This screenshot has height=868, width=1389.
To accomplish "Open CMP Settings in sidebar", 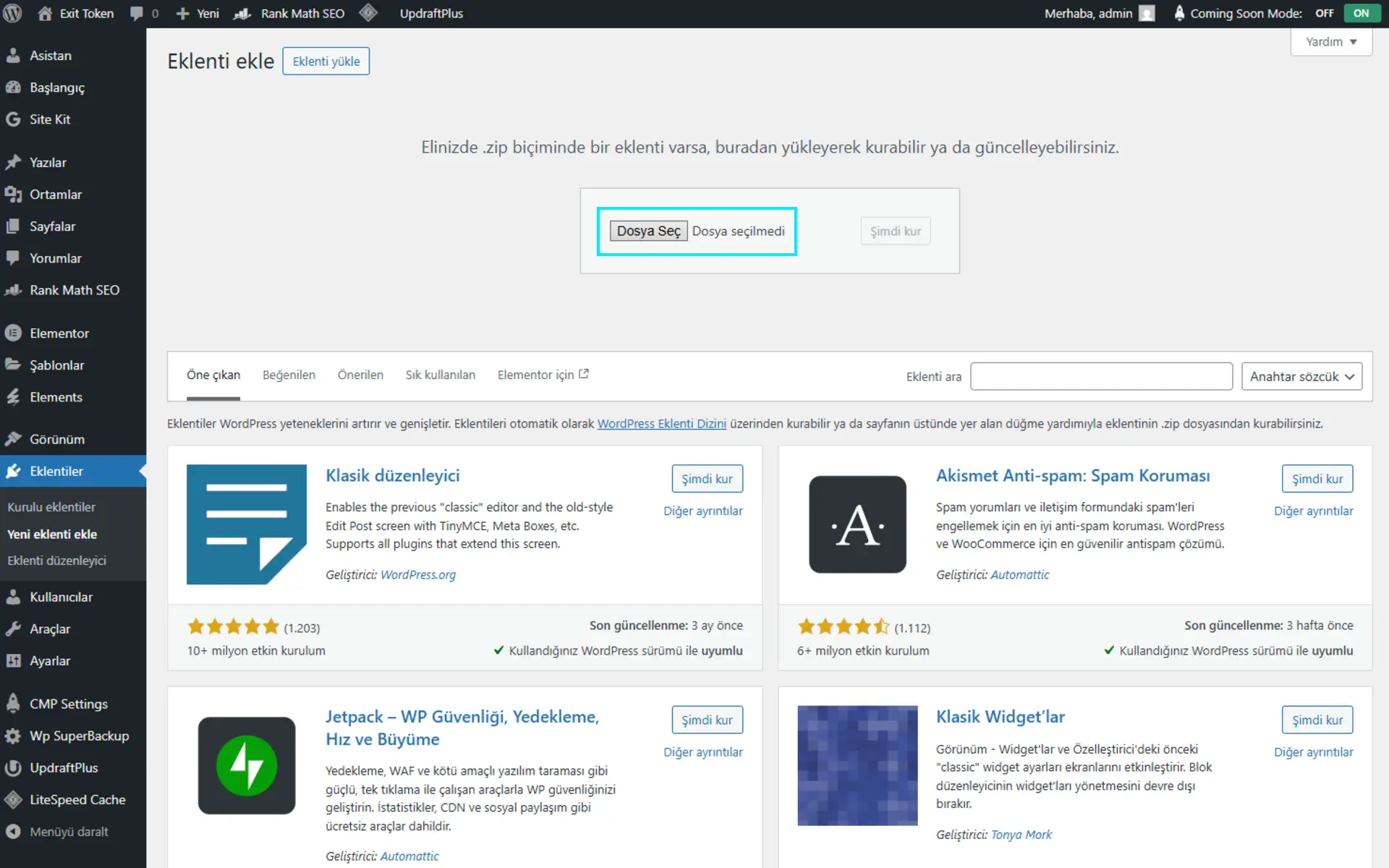I will click(69, 704).
